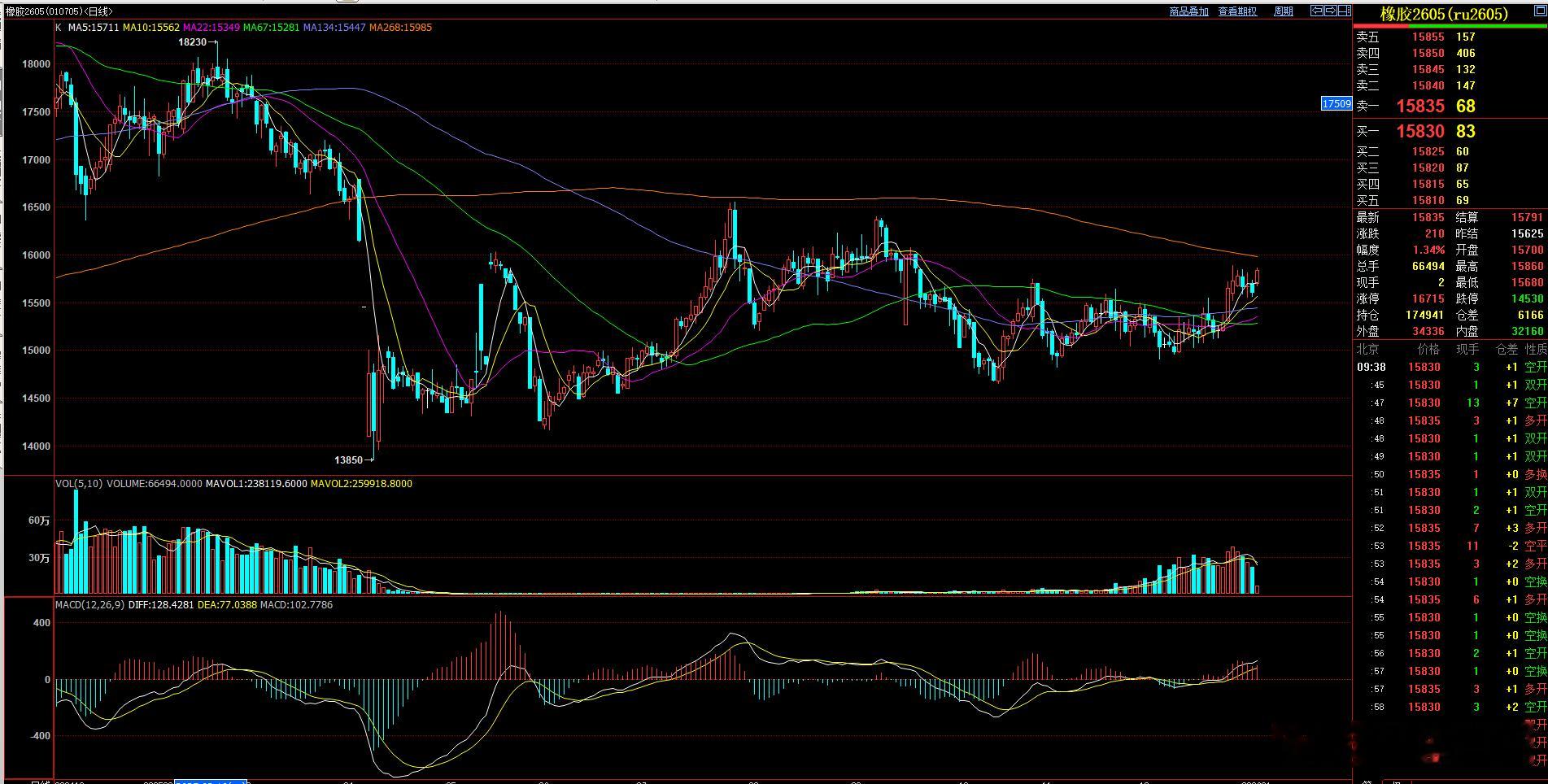Select the :56 tick row at 15830

1450,653
